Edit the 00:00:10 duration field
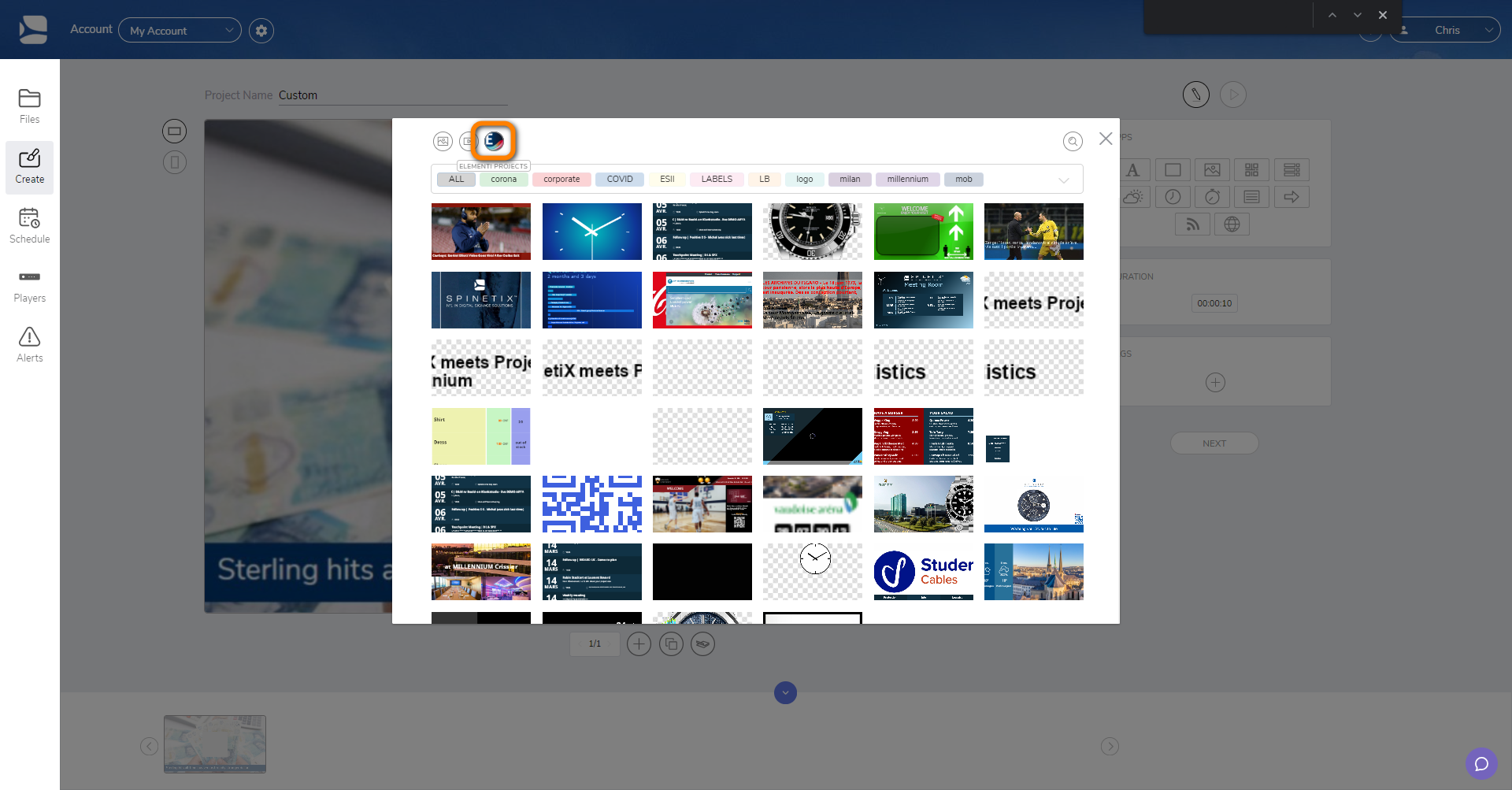This screenshot has width=1512, height=790. tap(1214, 303)
